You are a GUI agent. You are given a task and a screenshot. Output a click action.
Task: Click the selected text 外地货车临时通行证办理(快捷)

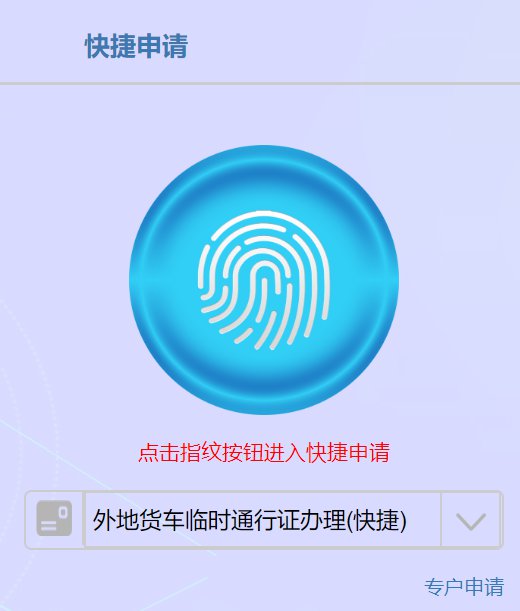249,520
